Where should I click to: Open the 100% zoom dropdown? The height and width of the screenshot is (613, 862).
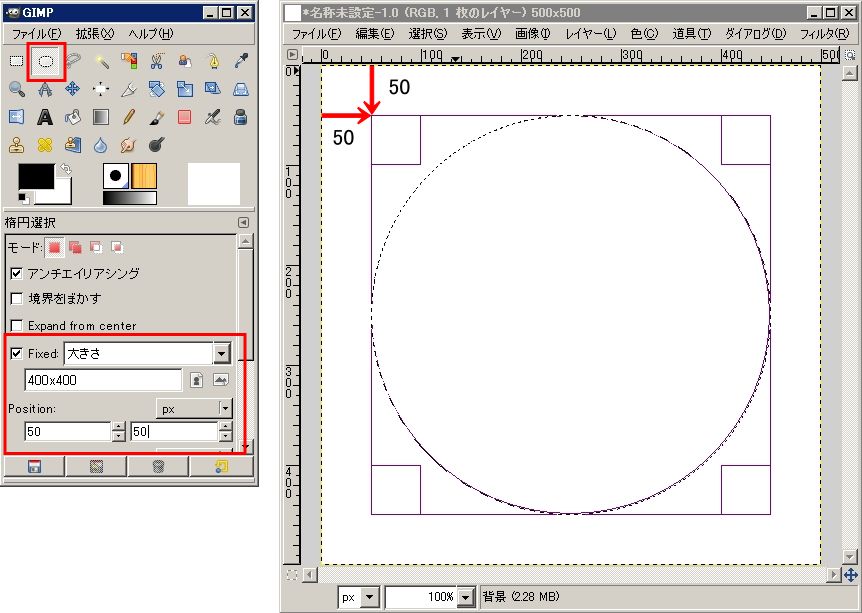pyautogui.click(x=466, y=597)
